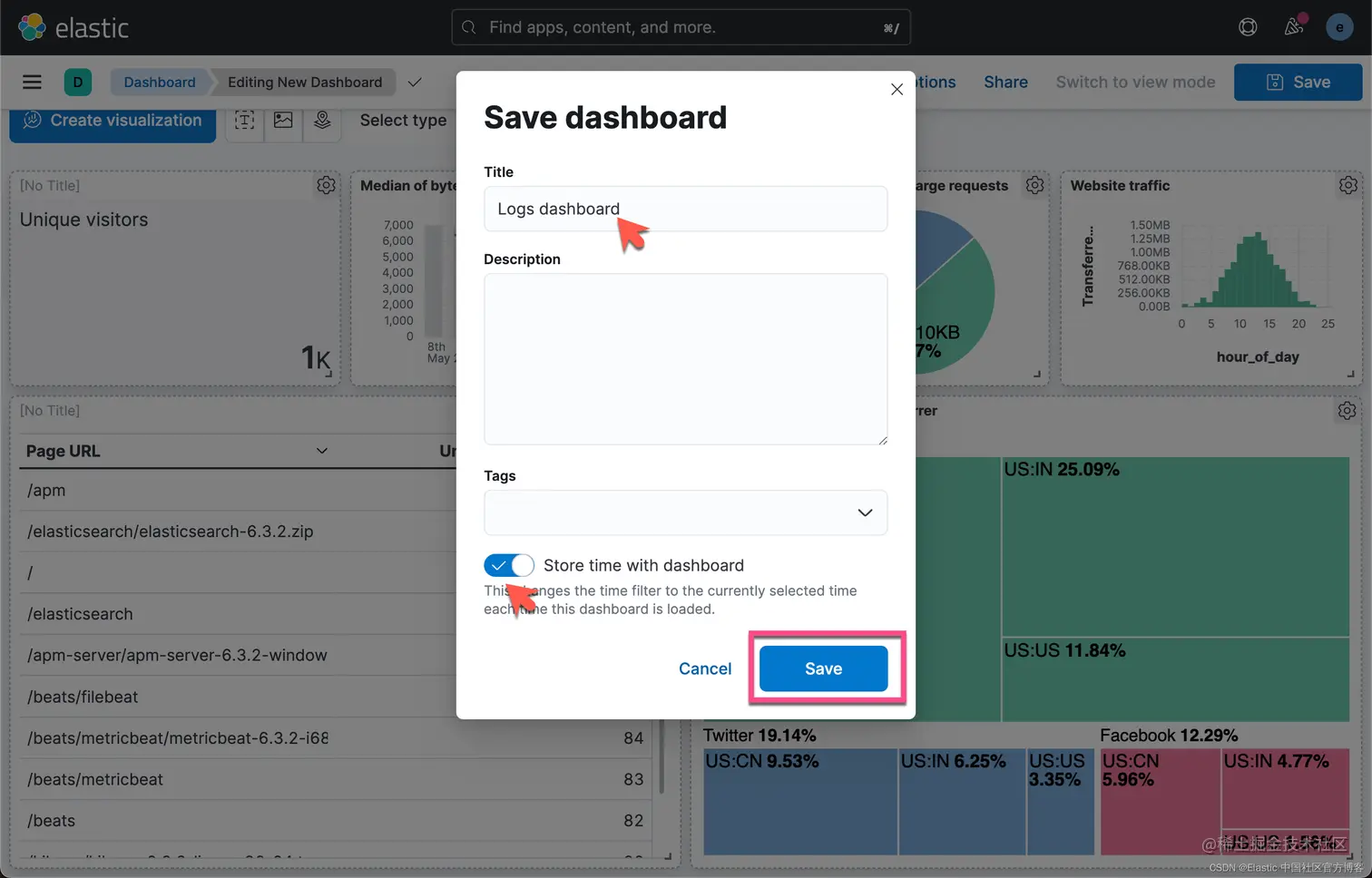Open the D space avatar
Viewport: 1372px width, 878px height.
pos(78,82)
